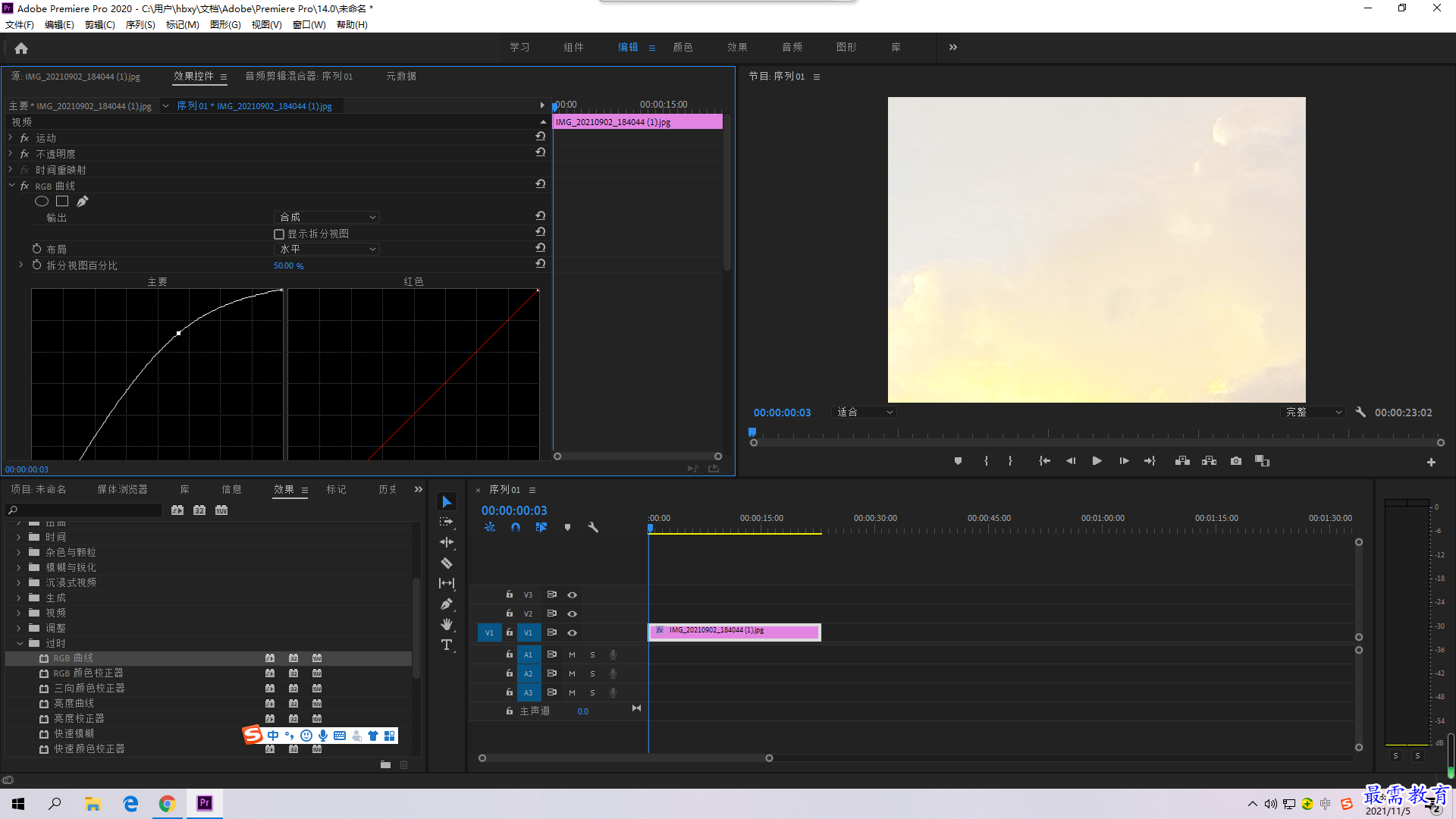The height and width of the screenshot is (819, 1456).
Task: Reset the Motion (运动) effect
Action: (x=540, y=136)
